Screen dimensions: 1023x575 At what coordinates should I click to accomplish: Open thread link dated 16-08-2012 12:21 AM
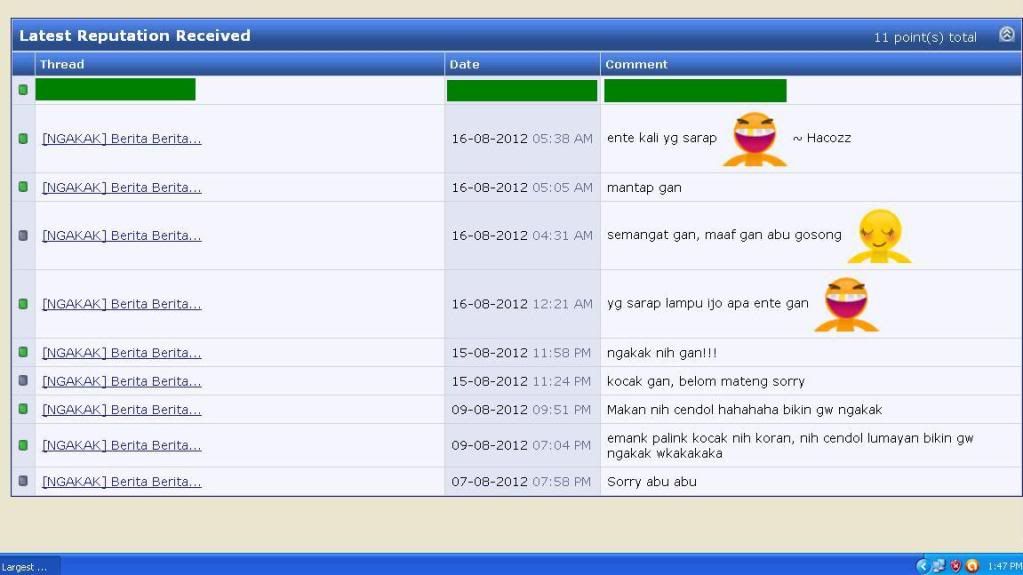tap(121, 304)
